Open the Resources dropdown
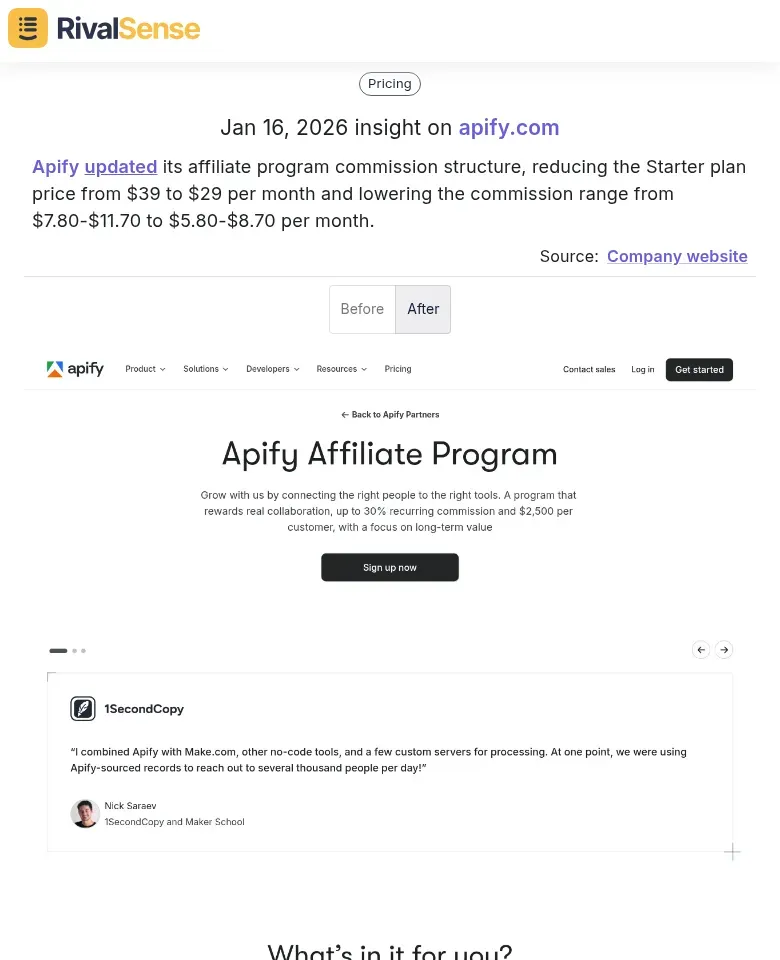The height and width of the screenshot is (960, 780). 341,369
